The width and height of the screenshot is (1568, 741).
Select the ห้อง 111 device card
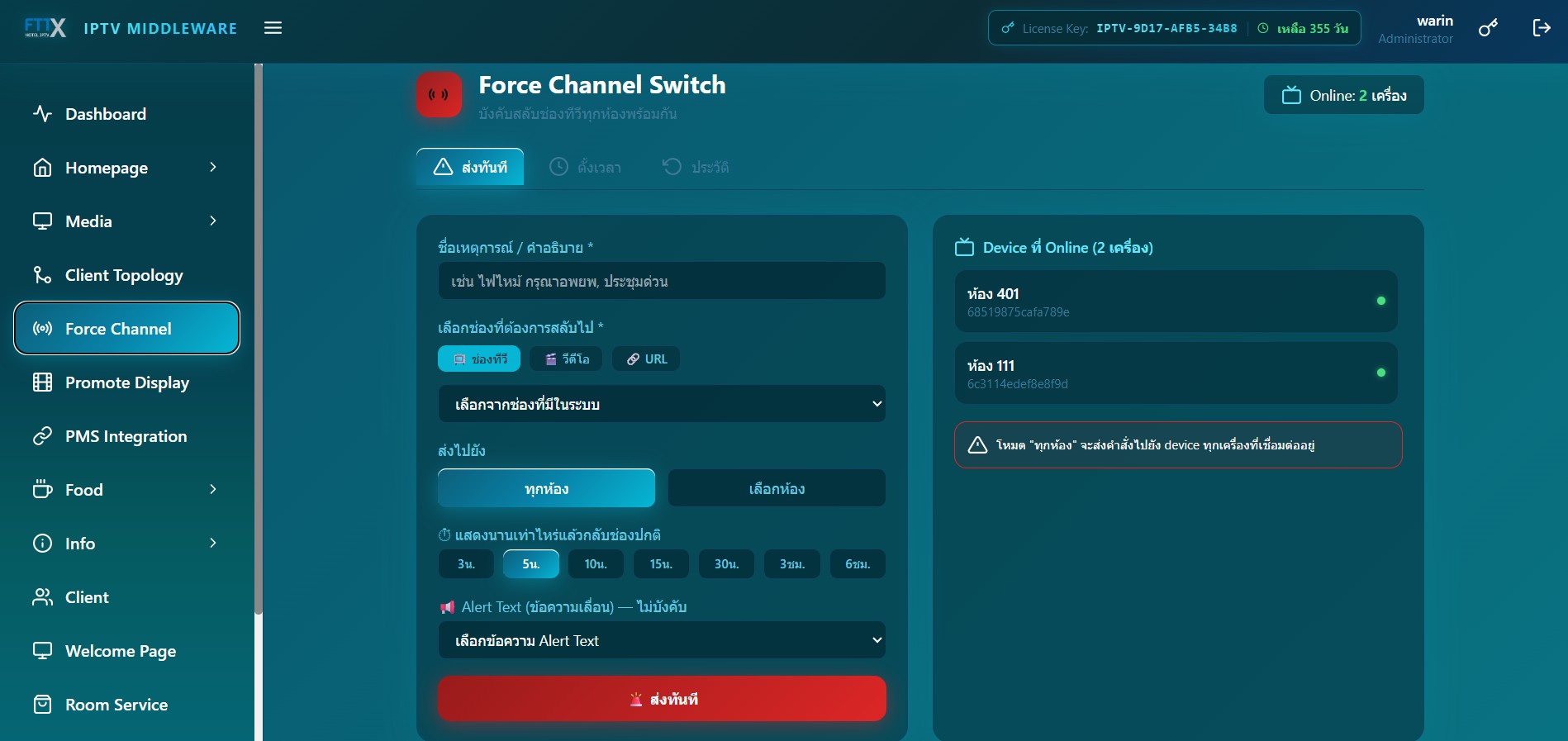tap(1176, 373)
